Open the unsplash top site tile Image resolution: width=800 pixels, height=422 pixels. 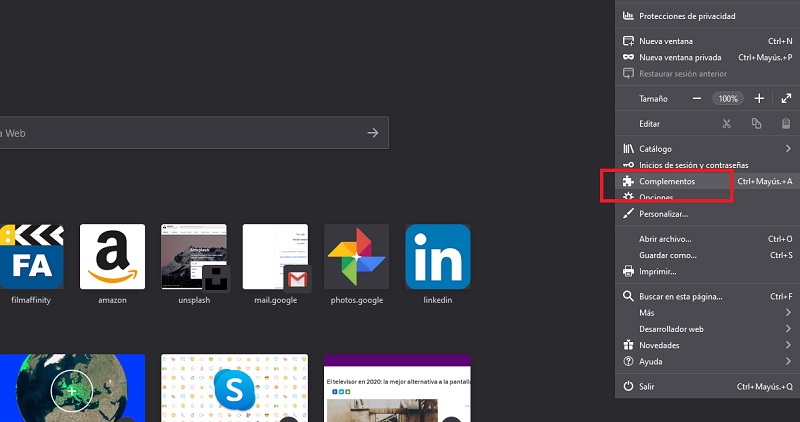[x=194, y=257]
